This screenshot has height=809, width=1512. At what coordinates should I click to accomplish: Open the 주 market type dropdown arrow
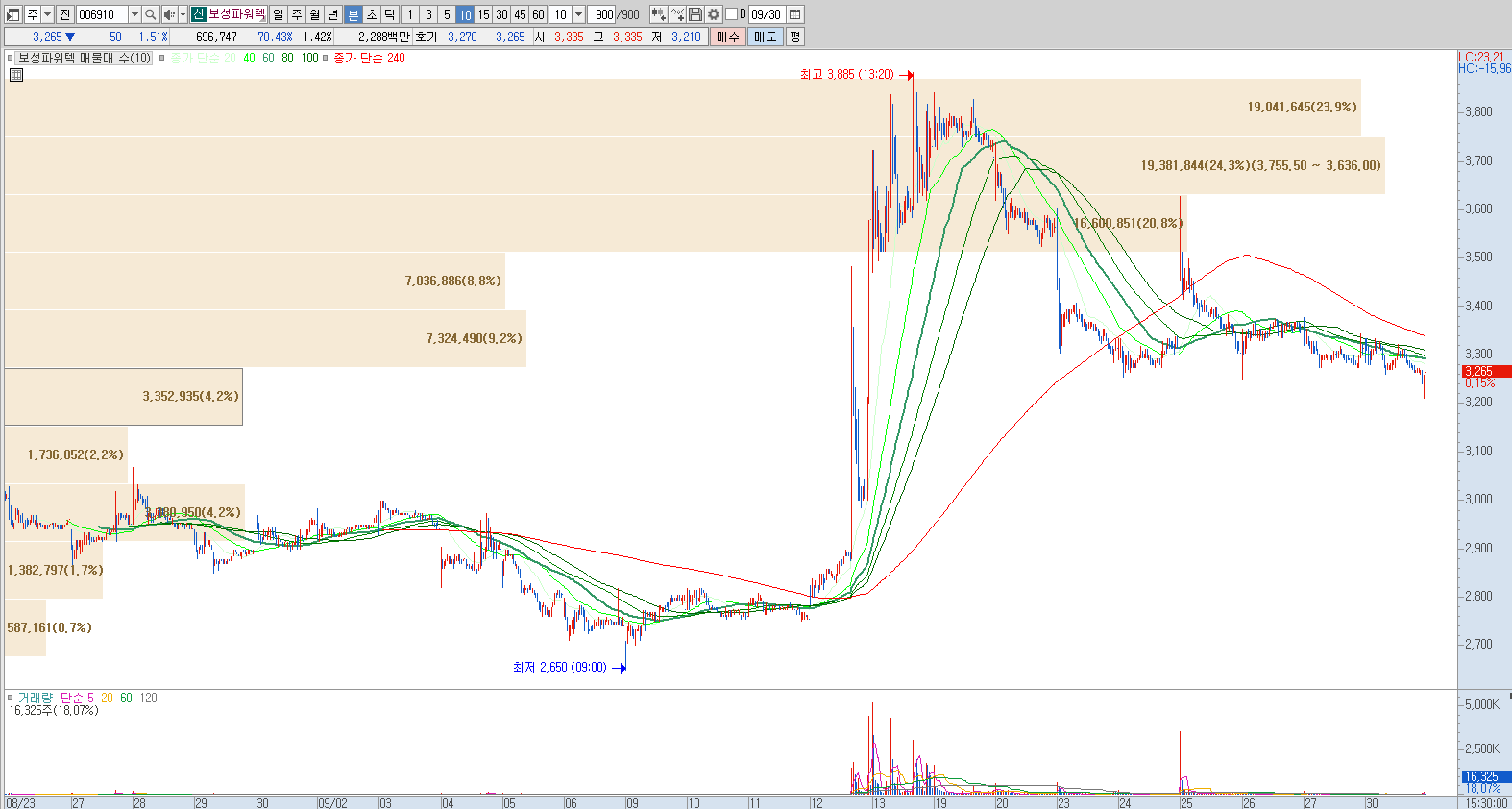[47, 14]
